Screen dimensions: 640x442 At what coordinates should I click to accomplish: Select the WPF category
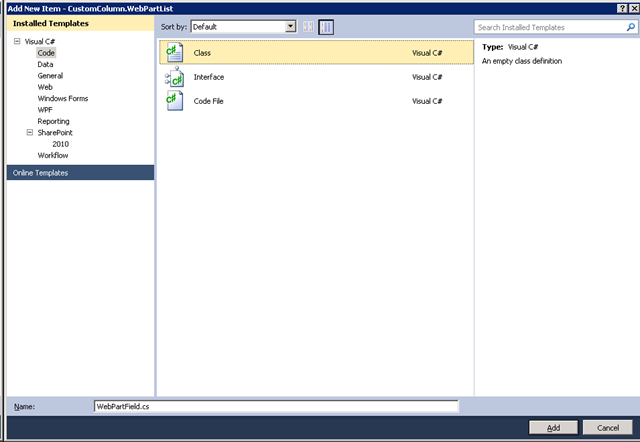click(45, 110)
